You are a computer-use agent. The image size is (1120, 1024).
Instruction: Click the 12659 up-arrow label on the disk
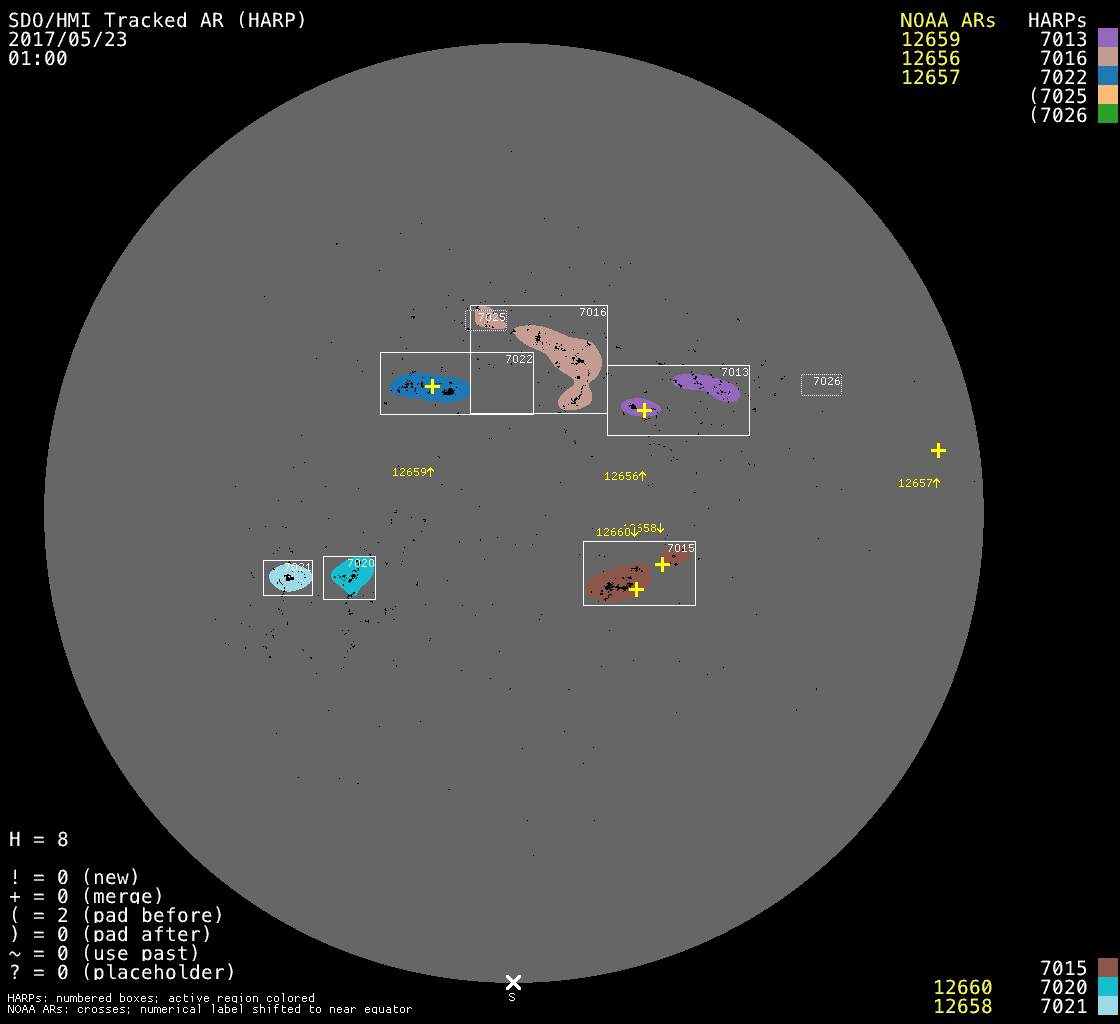(x=413, y=472)
